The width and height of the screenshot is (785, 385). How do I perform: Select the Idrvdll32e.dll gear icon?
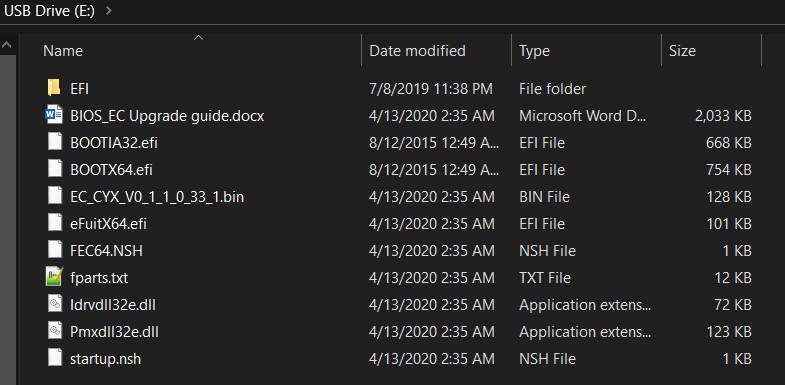(x=55, y=304)
